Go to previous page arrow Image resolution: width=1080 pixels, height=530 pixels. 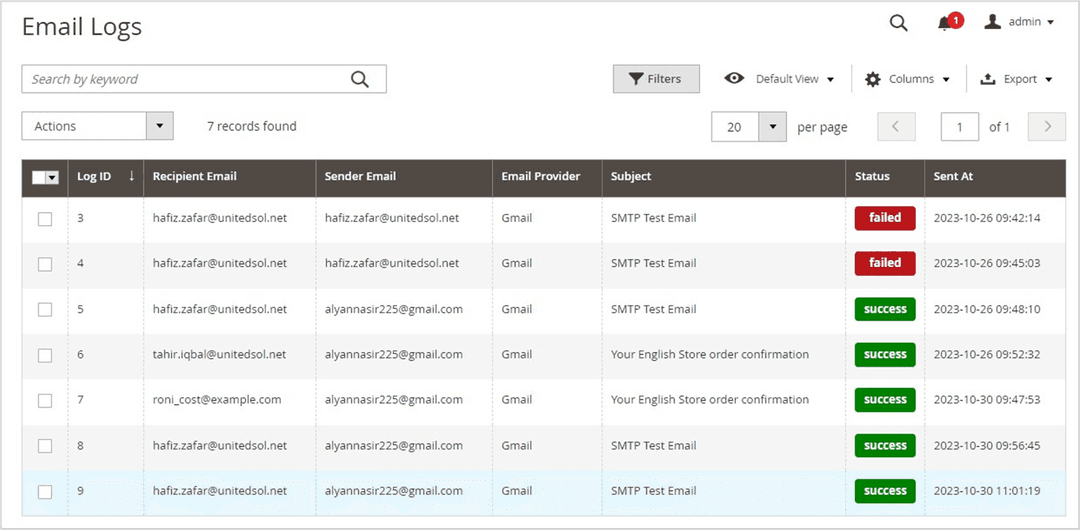(896, 127)
